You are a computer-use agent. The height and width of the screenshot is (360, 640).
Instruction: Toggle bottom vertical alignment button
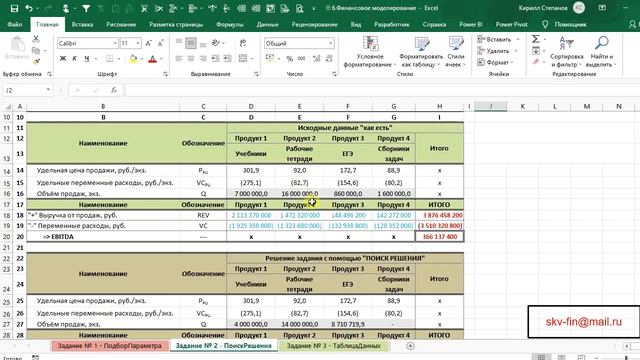[x=203, y=43]
